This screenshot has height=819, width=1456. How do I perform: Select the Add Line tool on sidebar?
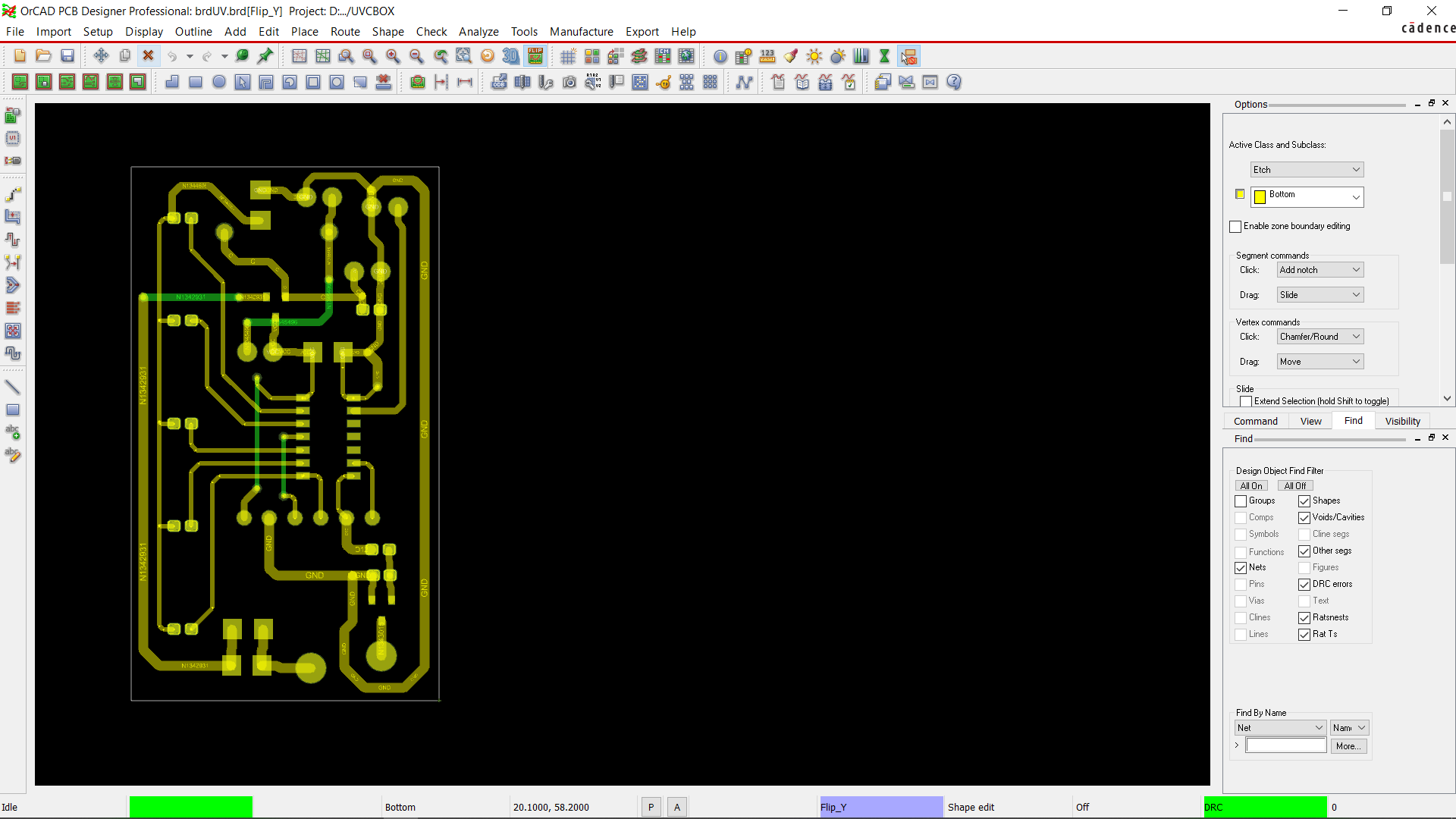tap(13, 387)
